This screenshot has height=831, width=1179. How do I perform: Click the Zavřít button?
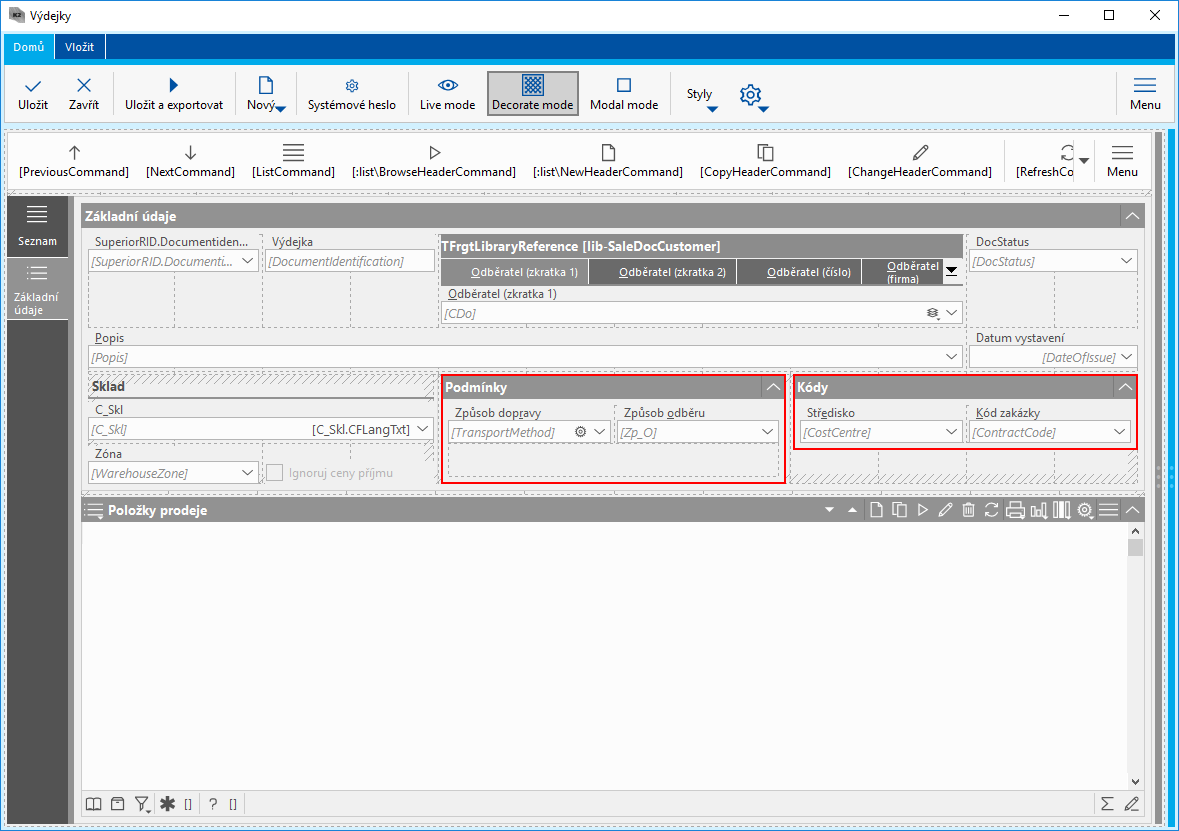click(84, 93)
